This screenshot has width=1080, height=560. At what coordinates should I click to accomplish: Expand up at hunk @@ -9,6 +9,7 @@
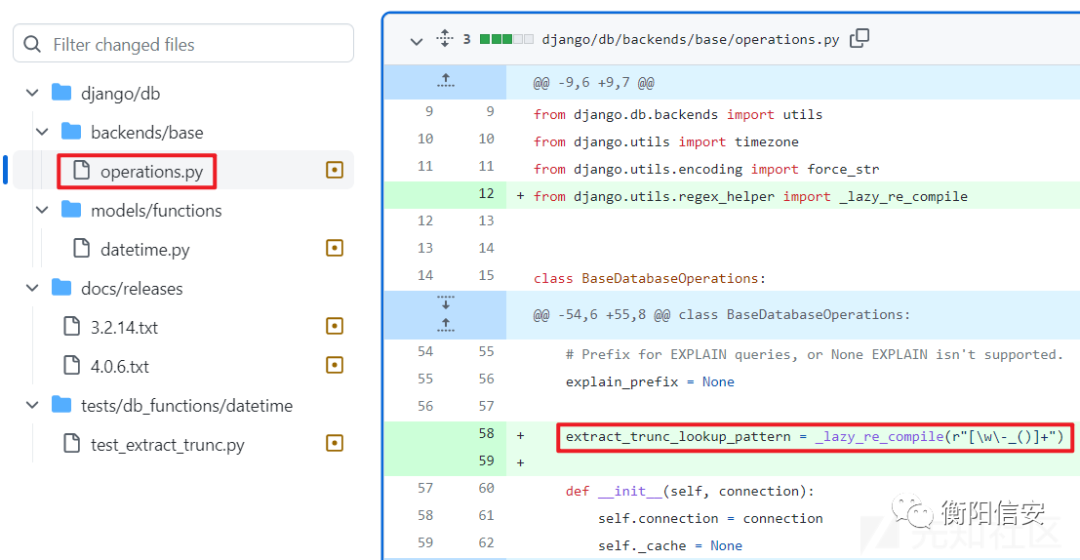click(x=446, y=81)
